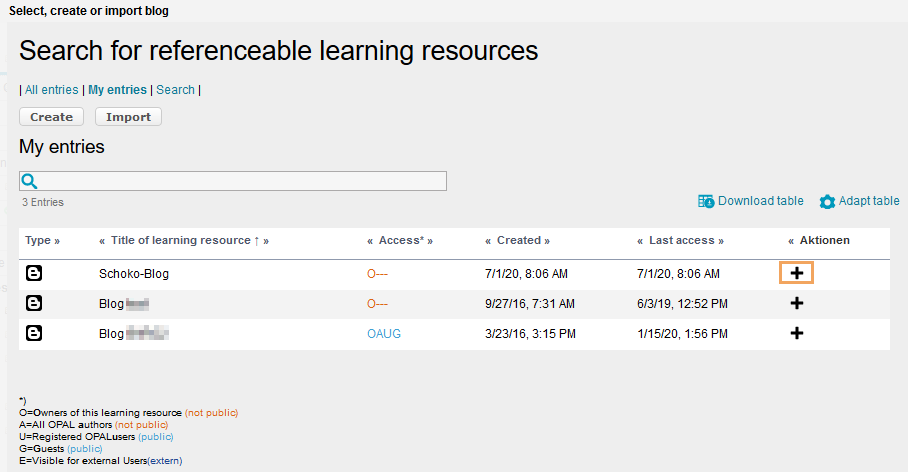The height and width of the screenshot is (472, 908).
Task: Click the blog type icon beside Schoko-Blog
Action: [34, 273]
